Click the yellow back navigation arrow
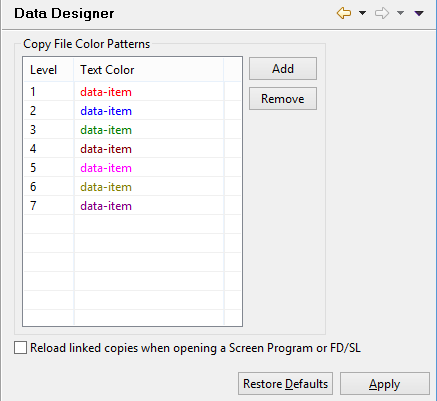437x401 pixels. pyautogui.click(x=344, y=13)
